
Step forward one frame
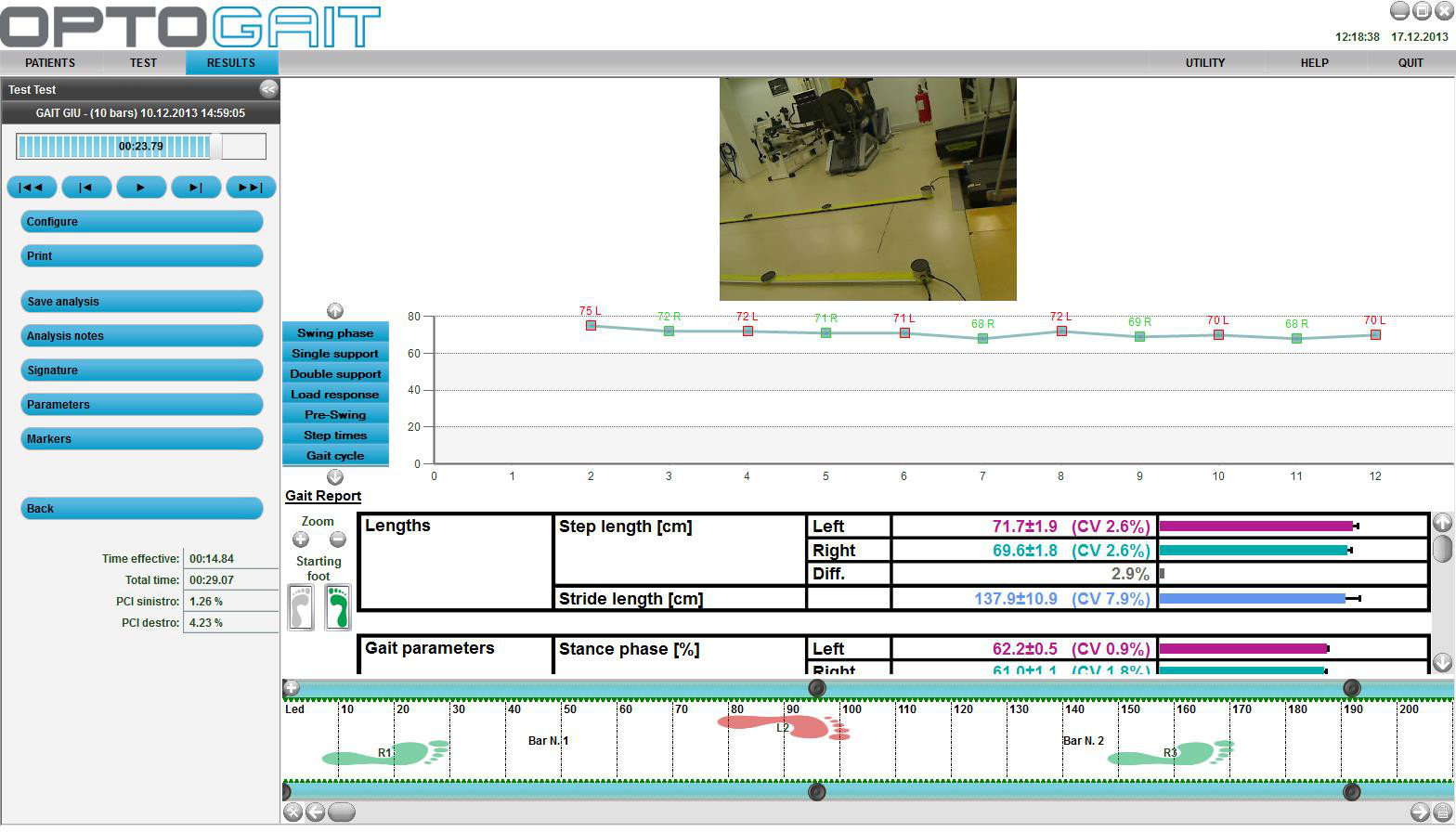coord(196,188)
